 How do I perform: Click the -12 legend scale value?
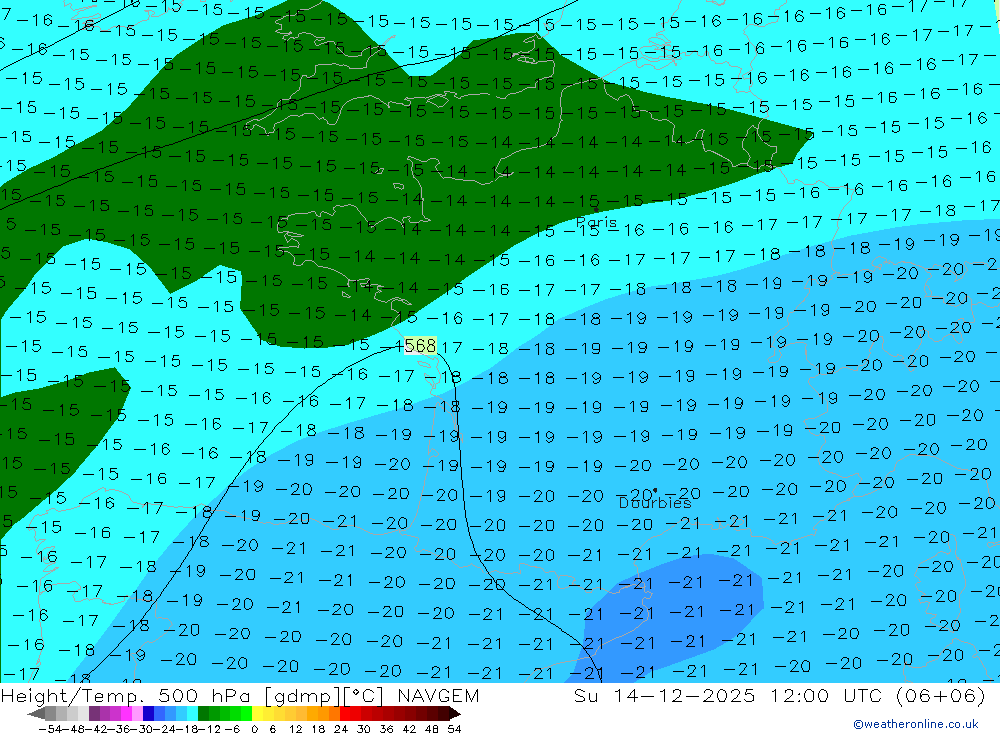click(x=210, y=729)
